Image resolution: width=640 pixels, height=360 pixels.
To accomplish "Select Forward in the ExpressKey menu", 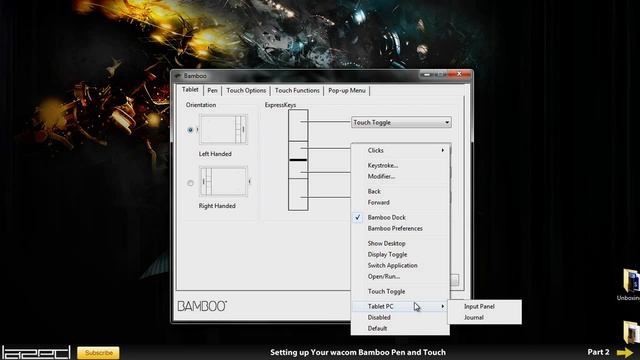I will 400,202.
